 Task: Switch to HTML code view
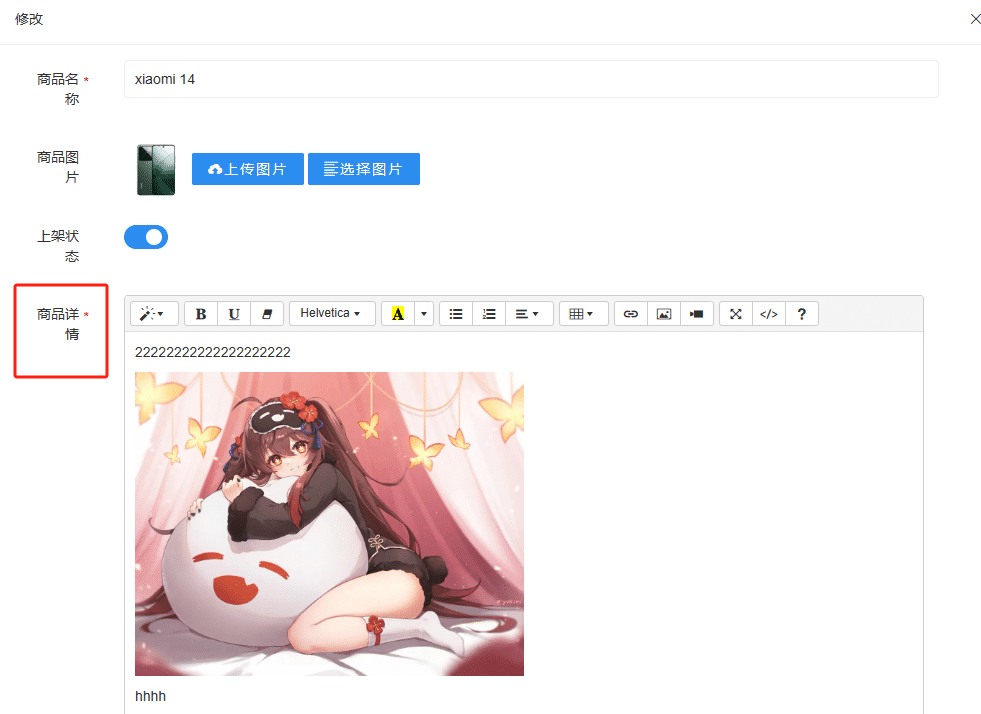769,314
